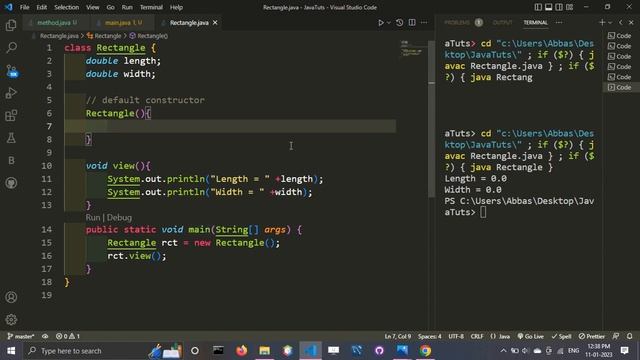This screenshot has width=640, height=360.
Task: Open the Accounts menu icon
Action: point(11,297)
